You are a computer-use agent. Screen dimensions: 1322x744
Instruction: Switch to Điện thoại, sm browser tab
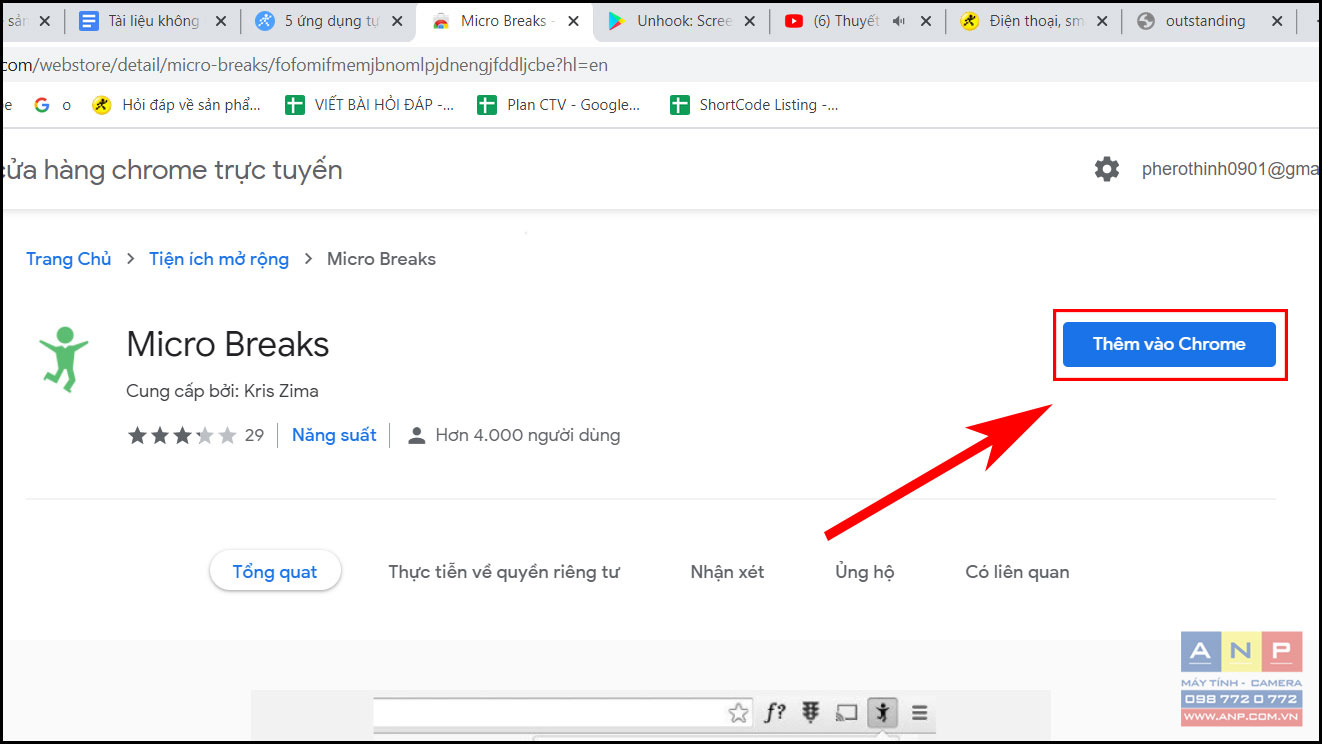coord(1036,20)
